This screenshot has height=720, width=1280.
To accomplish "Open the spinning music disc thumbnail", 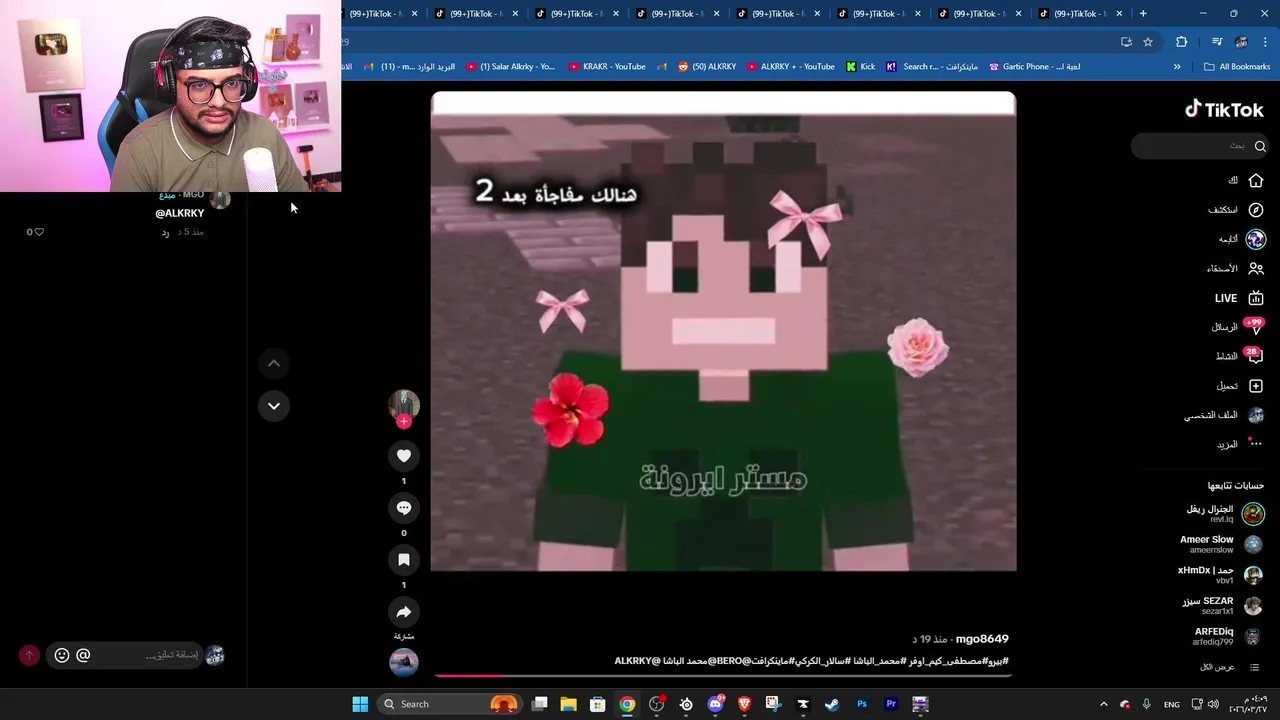I will [404, 662].
